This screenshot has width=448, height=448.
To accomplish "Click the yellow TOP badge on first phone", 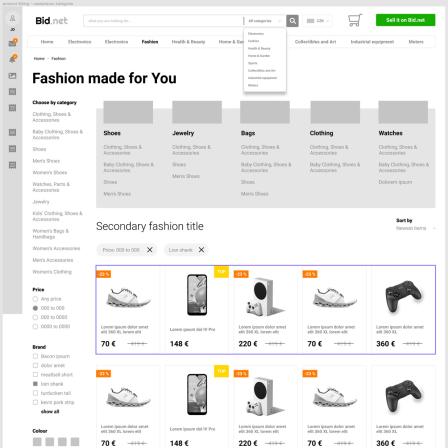I will coord(221,272).
